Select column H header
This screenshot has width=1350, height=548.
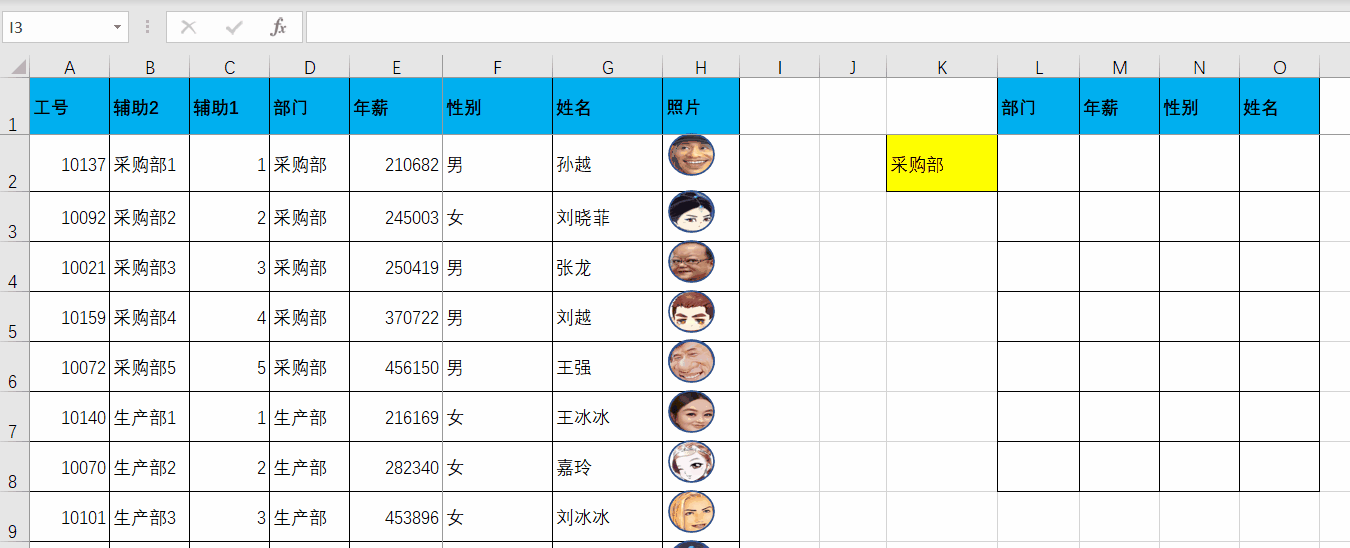pyautogui.click(x=701, y=67)
